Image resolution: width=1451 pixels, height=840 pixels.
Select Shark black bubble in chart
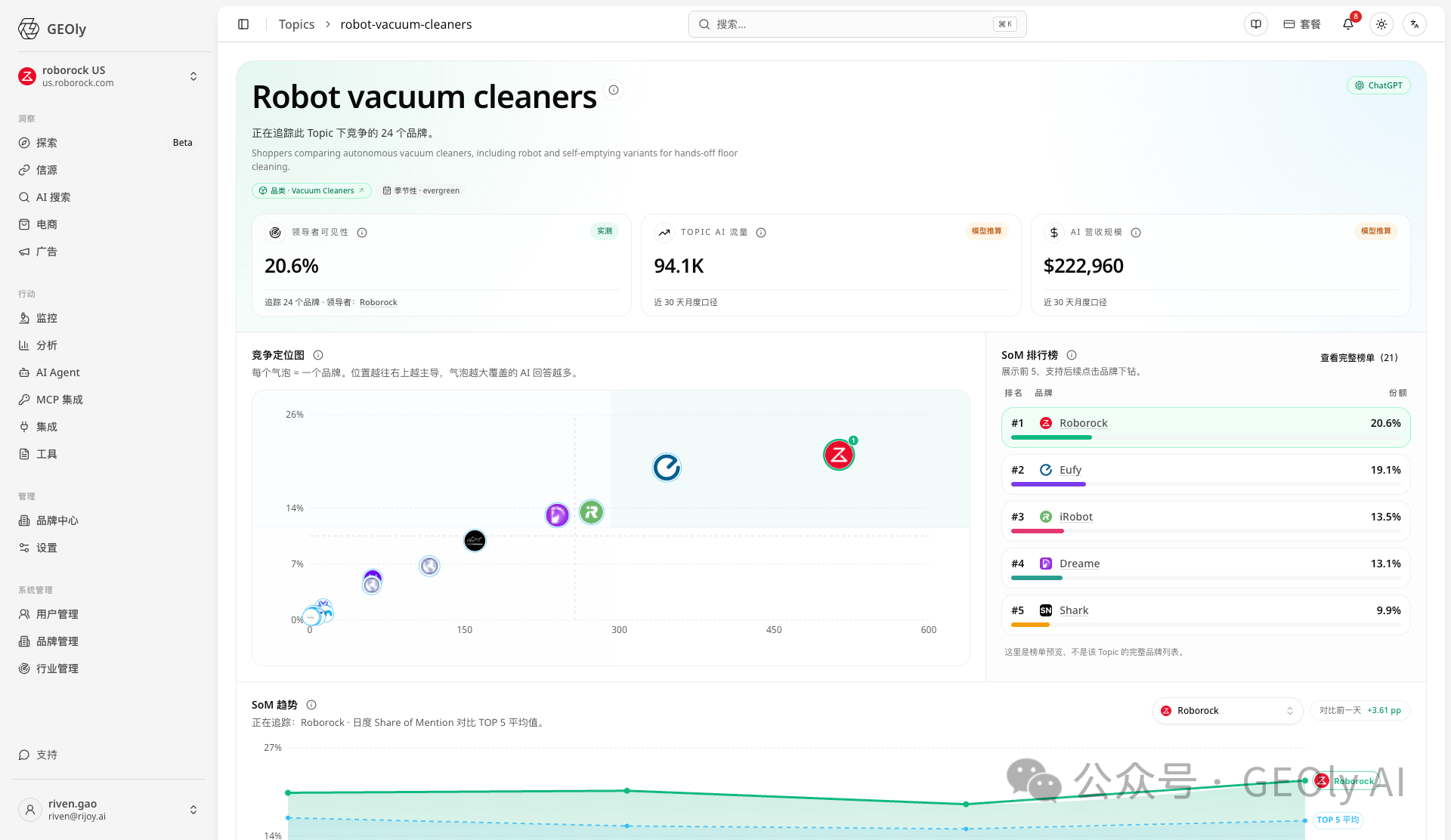point(475,541)
